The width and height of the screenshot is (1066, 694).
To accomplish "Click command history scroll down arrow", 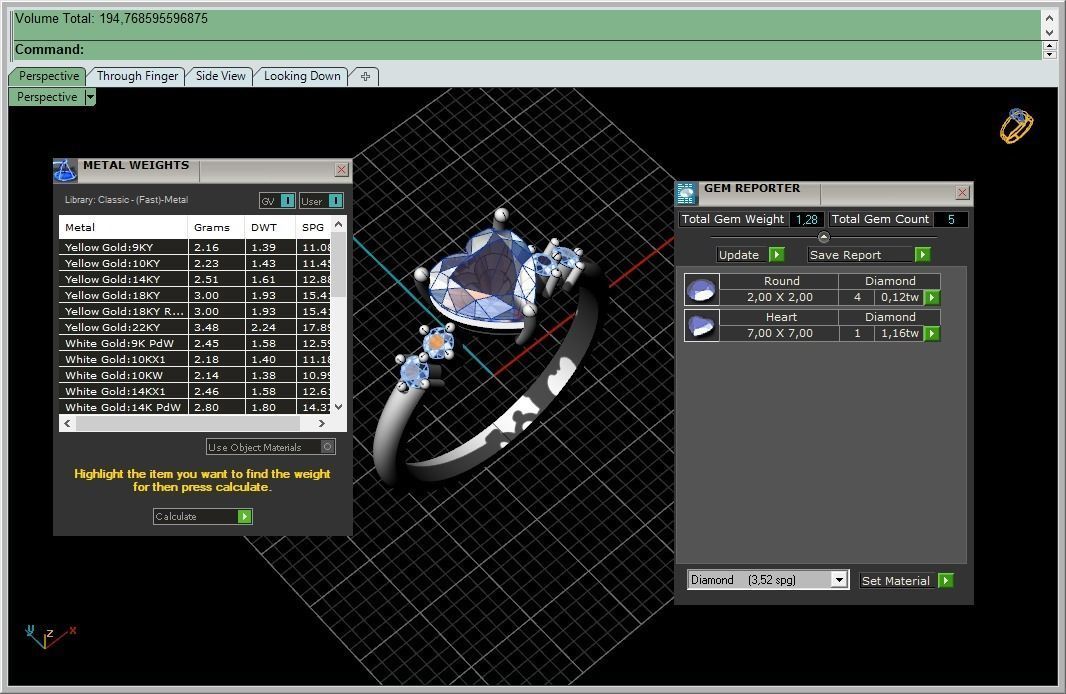I will tap(1050, 32).
